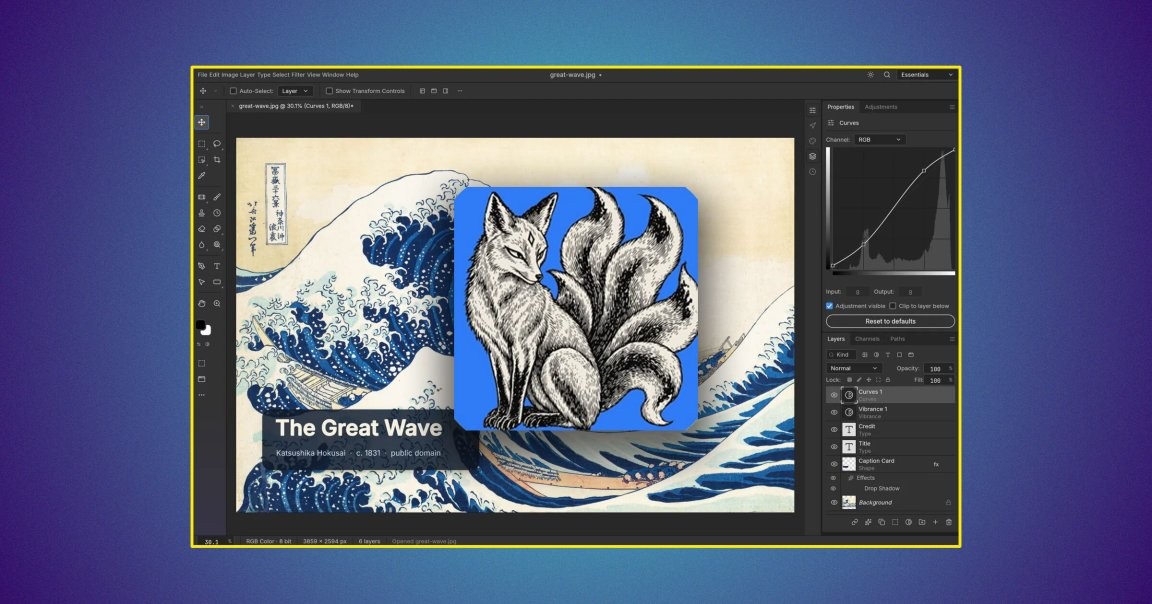Click the three-dots icon in options bar
1152x604 pixels.
pyautogui.click(x=460, y=91)
